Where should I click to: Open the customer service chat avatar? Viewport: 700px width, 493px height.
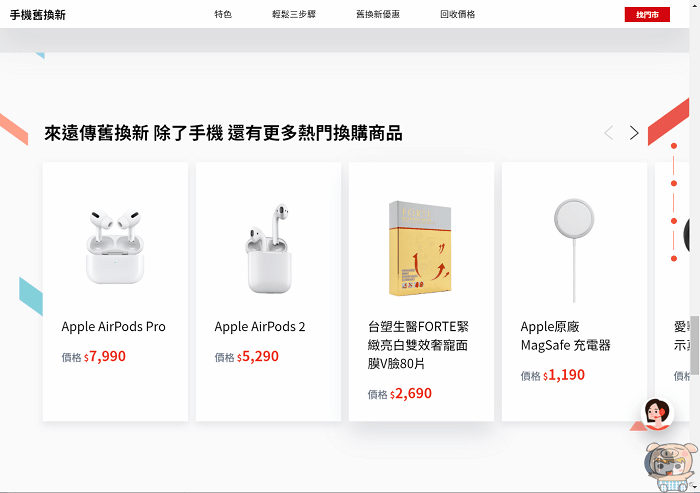pyautogui.click(x=657, y=414)
